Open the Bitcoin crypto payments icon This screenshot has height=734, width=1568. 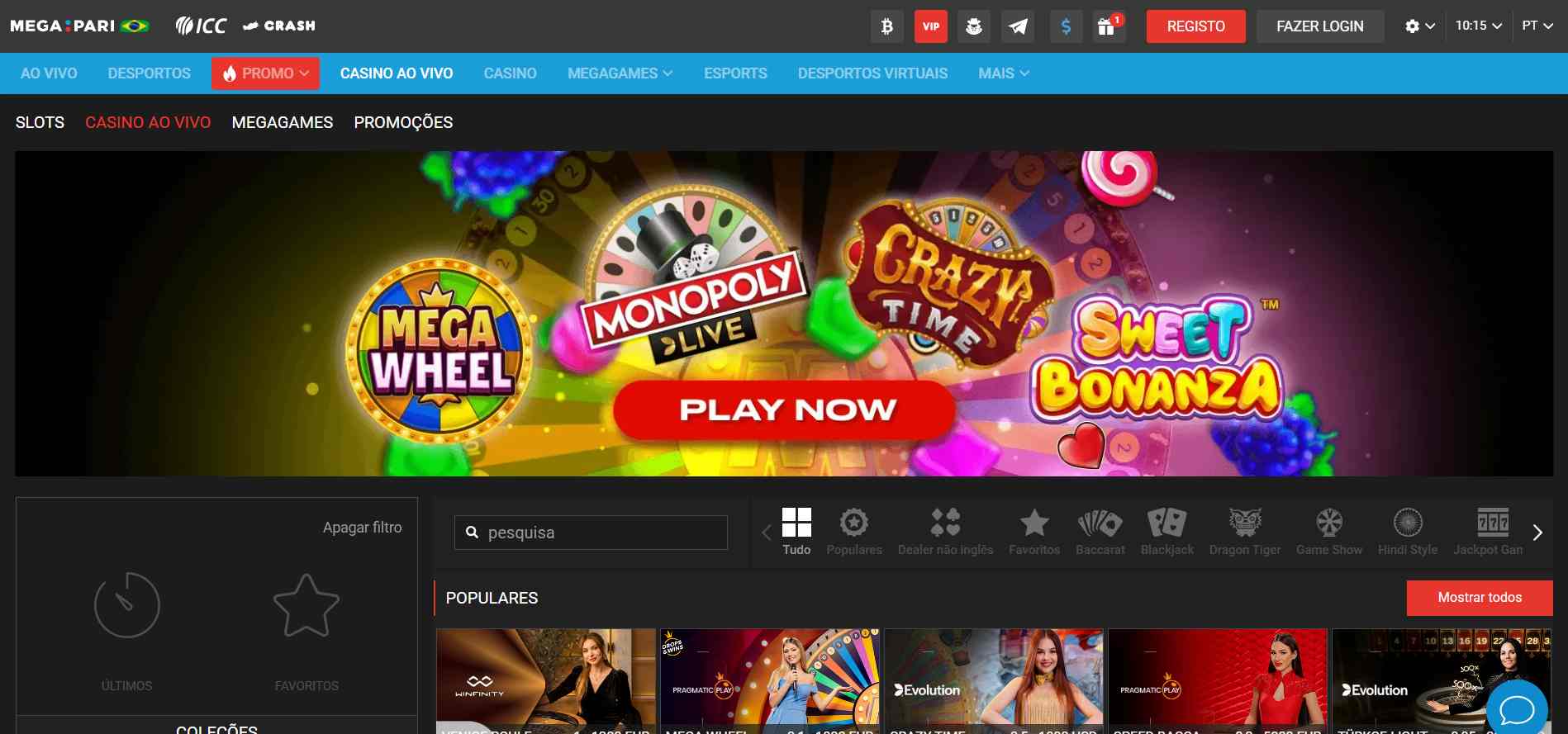[x=886, y=26]
